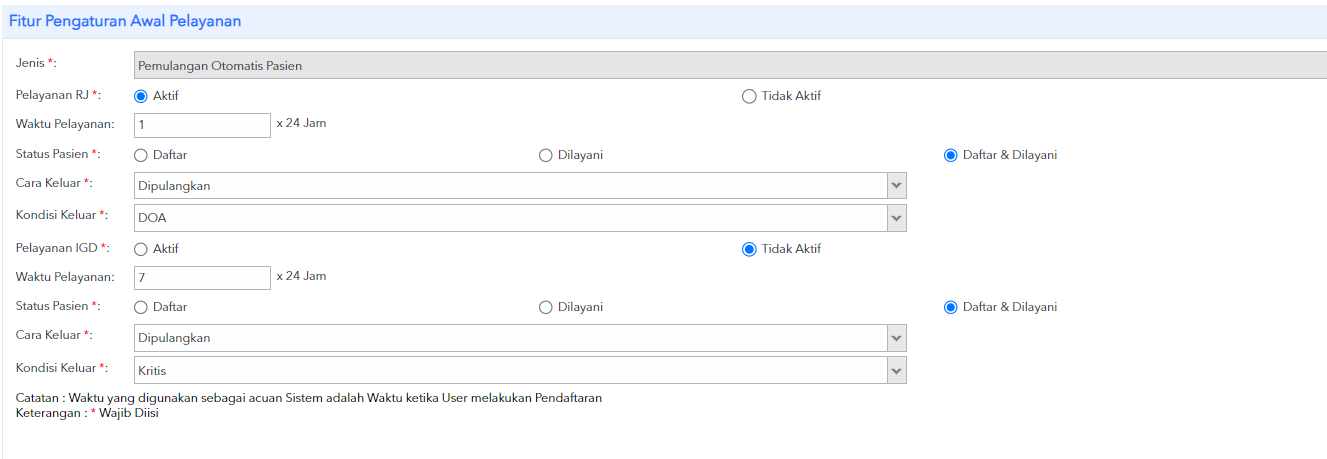Open second Cara Keluar dropdown arrow
Screen dimensions: 1327x459
[x=896, y=338]
